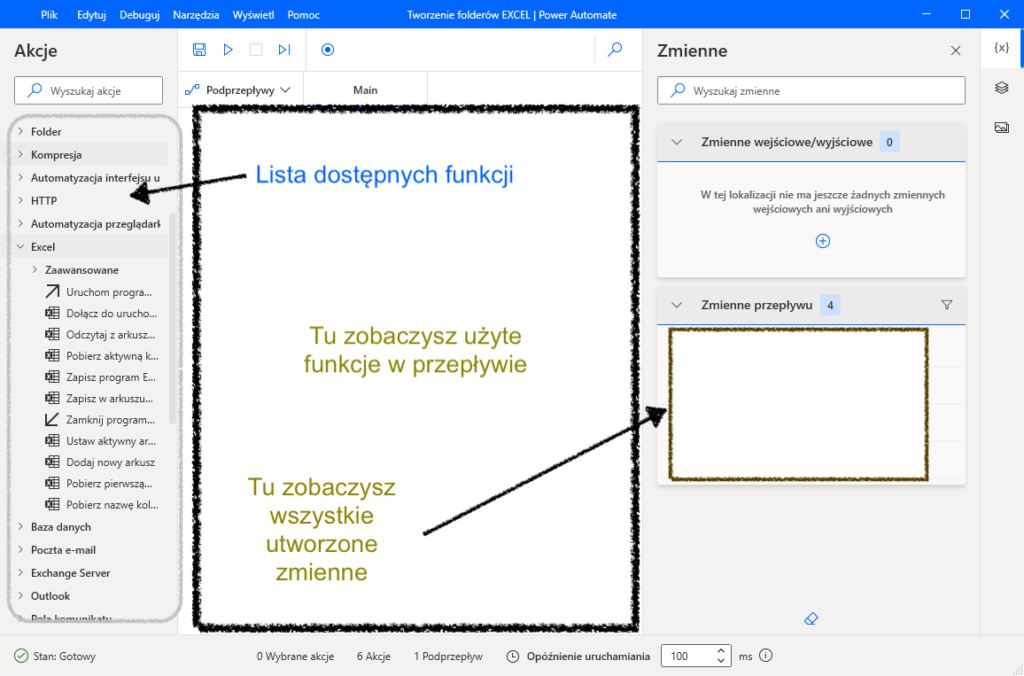Click Run next action icon

[284, 49]
